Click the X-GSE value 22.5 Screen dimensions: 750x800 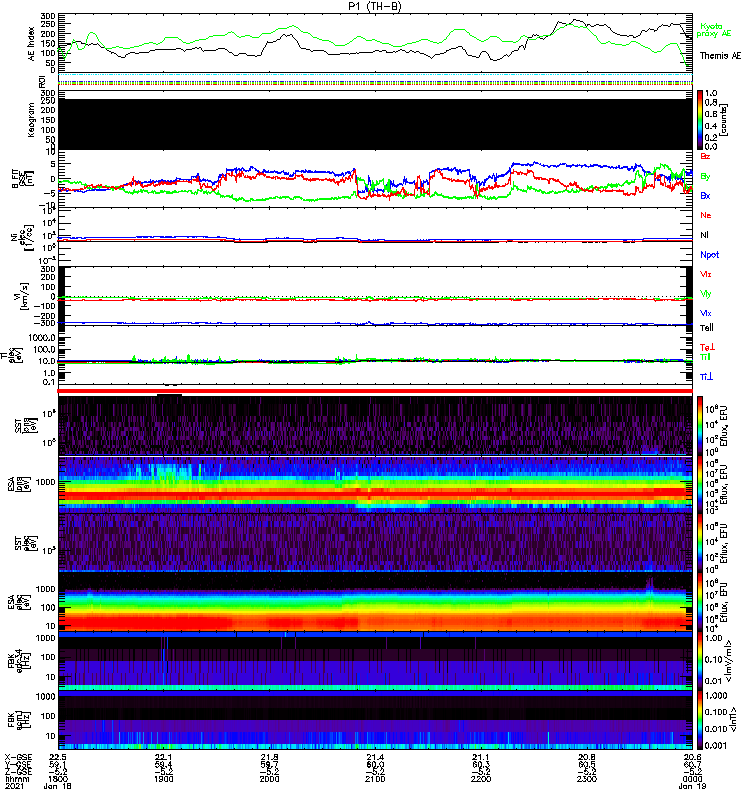tap(58, 757)
